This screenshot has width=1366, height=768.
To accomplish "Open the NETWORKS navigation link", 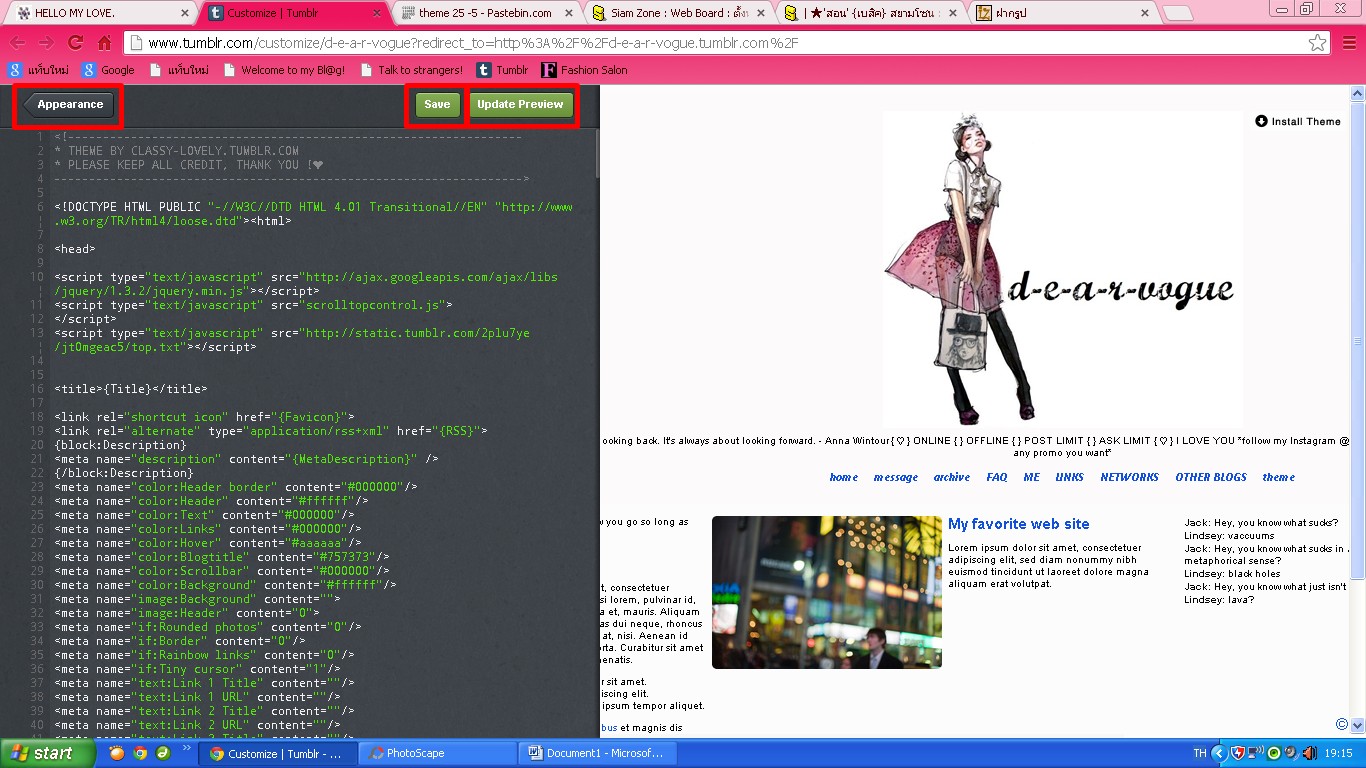I will pos(1130,477).
